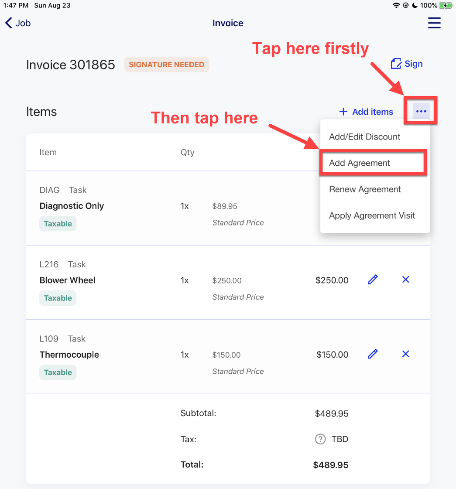Open the hamburger menu icon
The image size is (456, 489).
pos(434,23)
